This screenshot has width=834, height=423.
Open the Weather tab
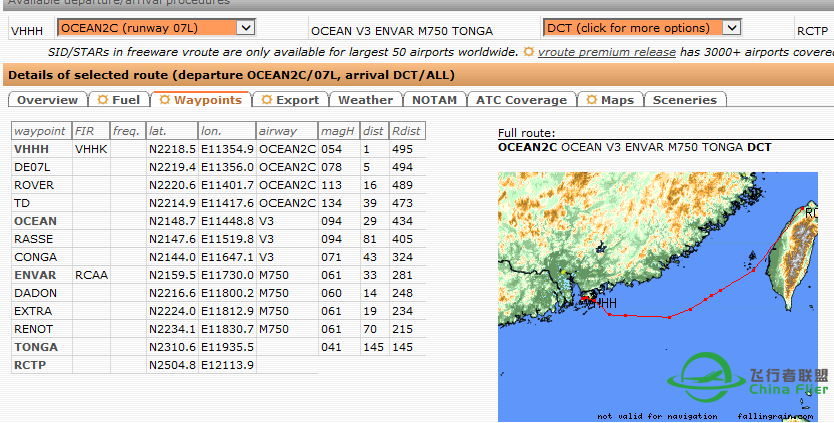(x=365, y=100)
